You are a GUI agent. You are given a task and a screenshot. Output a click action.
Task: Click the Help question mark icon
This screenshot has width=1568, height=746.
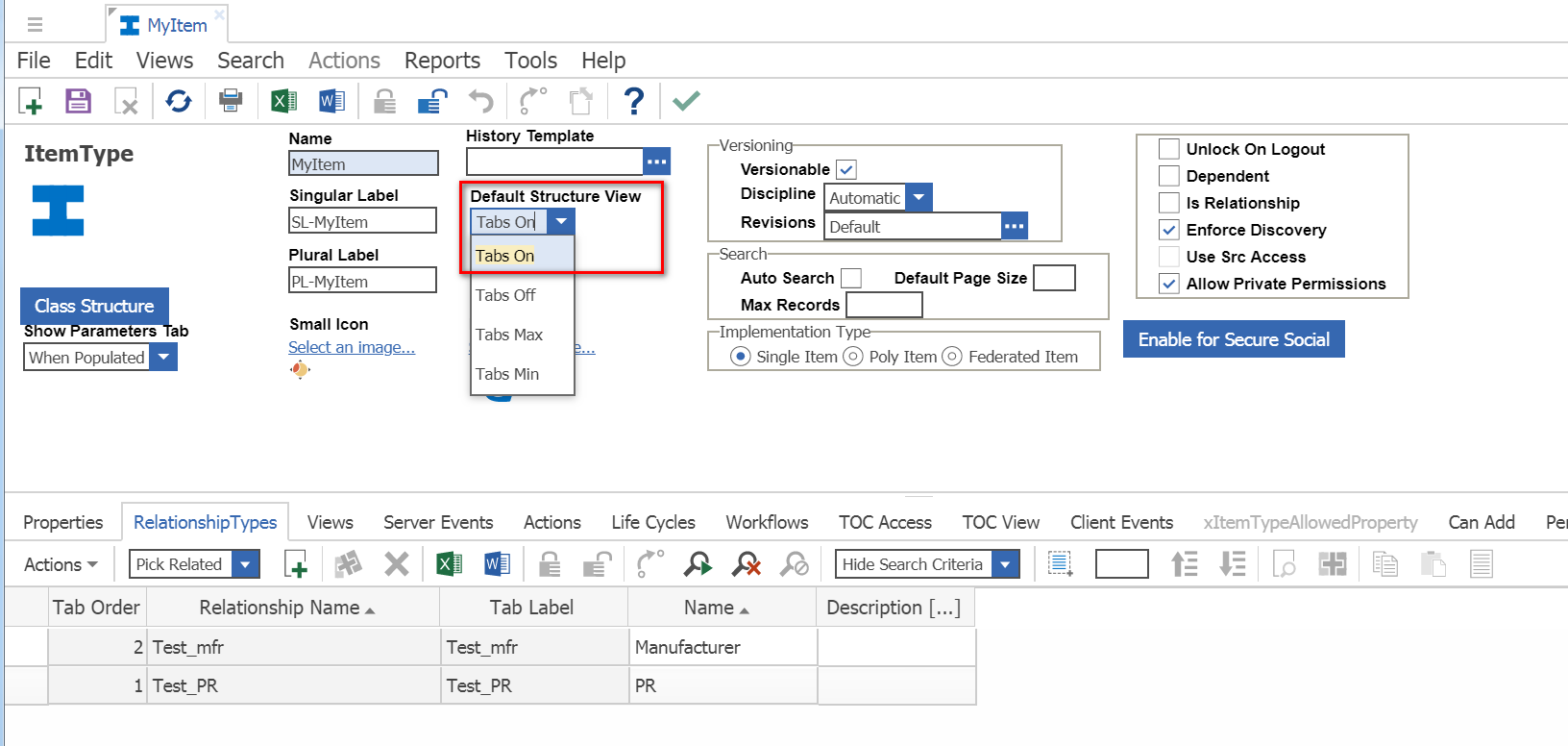[634, 101]
